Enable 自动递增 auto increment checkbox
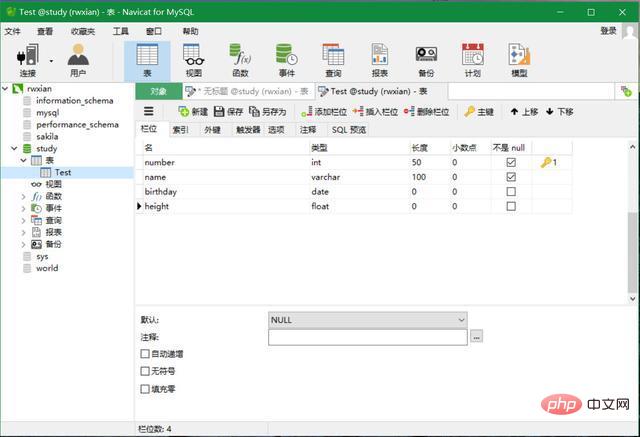Viewport: 640px width, 437px height. tap(145, 354)
